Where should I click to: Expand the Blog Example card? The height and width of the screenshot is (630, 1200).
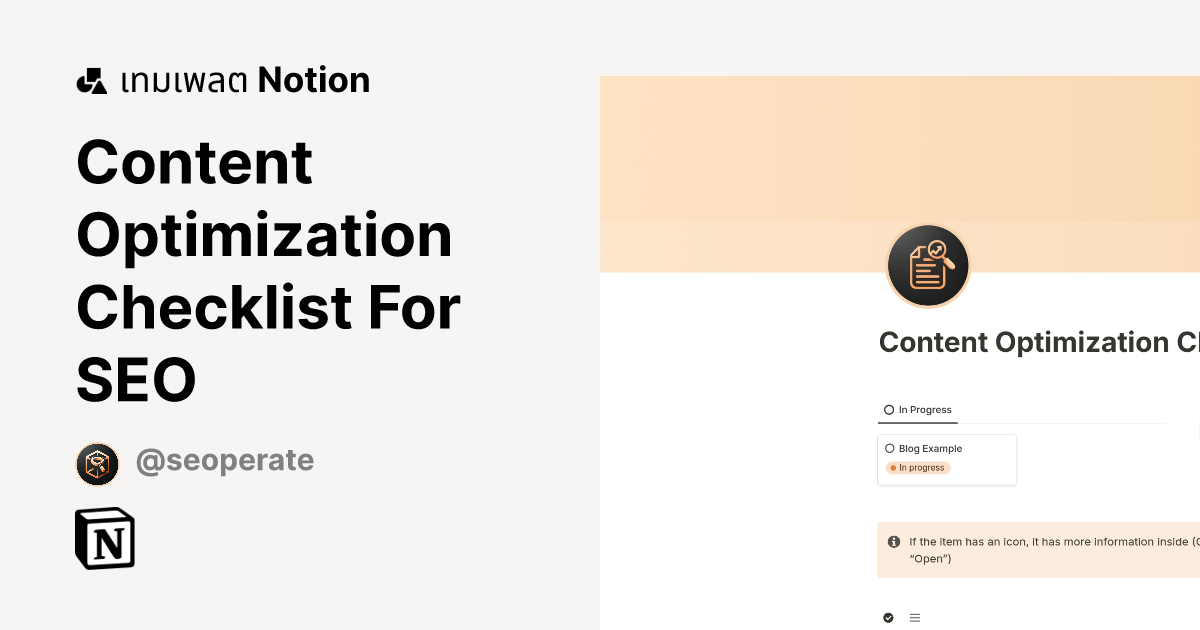pos(947,459)
